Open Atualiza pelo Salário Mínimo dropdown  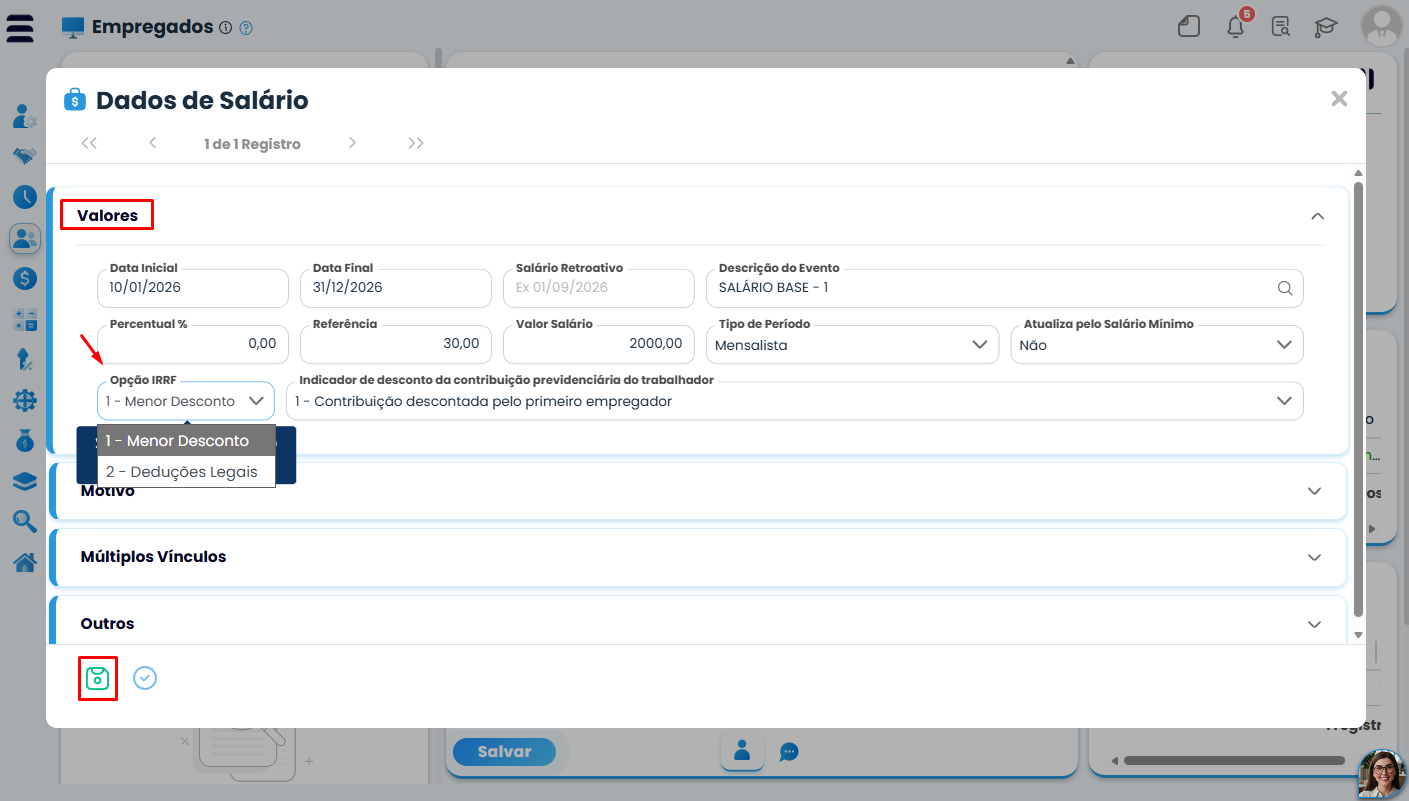point(1157,344)
